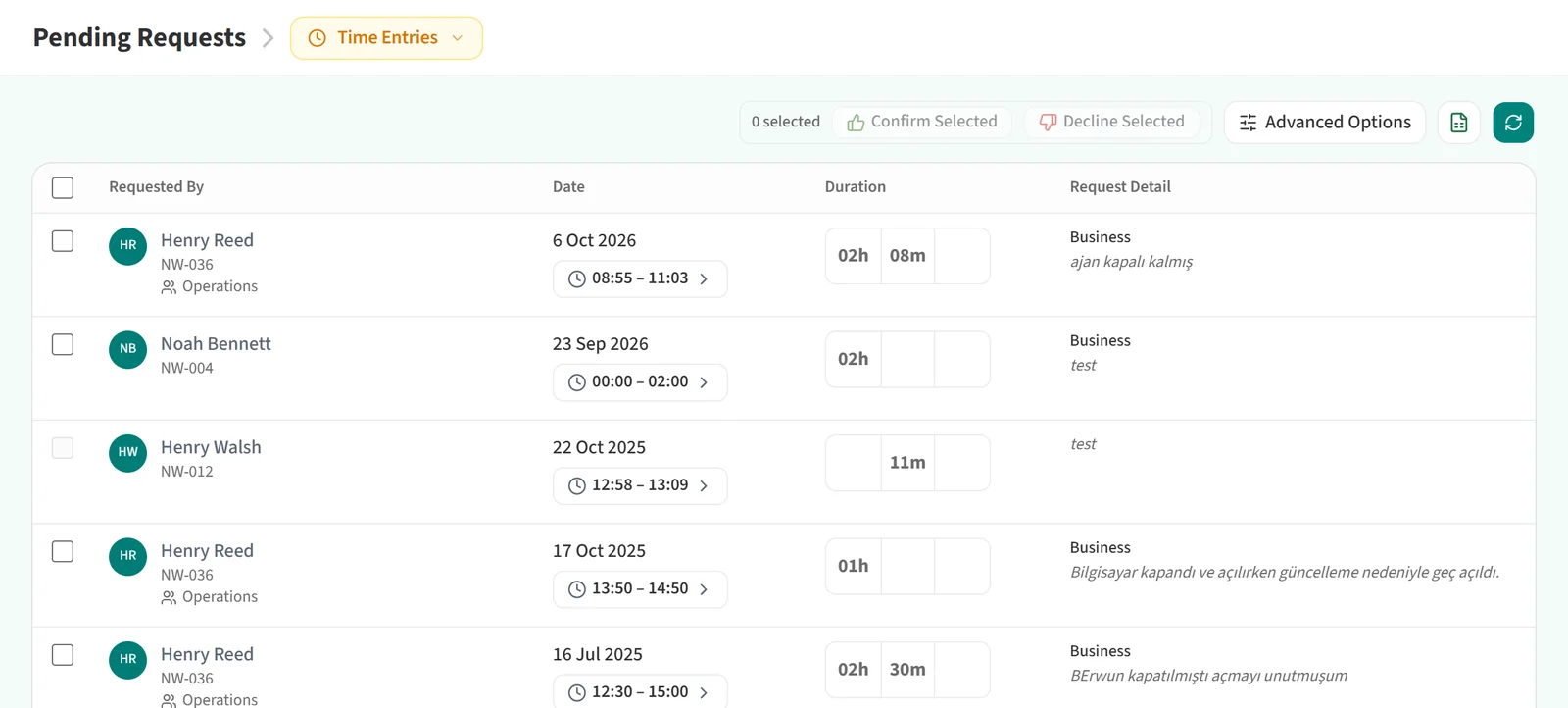Click the Henry Walsh name
The image size is (1568, 708).
coord(211,448)
